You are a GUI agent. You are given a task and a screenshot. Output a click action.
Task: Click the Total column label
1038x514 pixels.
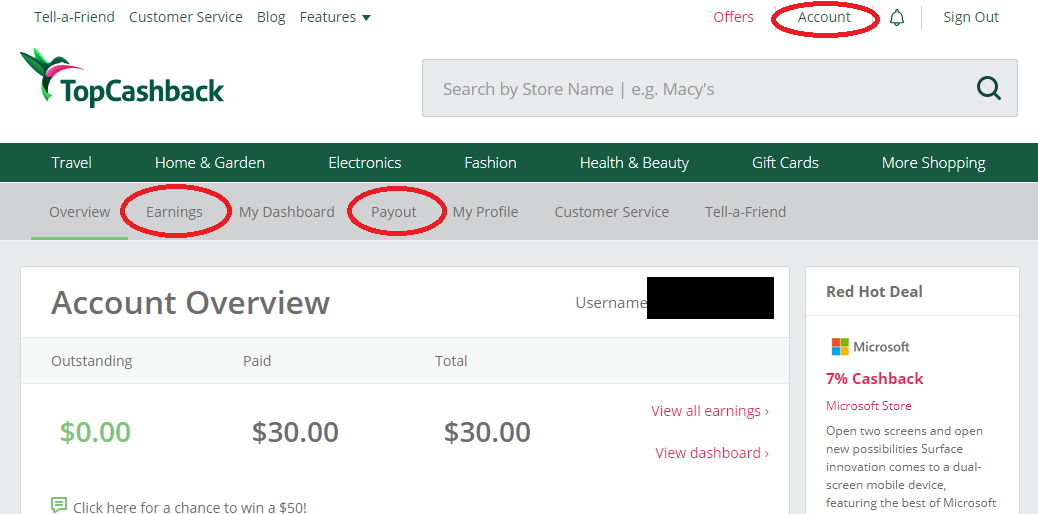[x=451, y=361]
